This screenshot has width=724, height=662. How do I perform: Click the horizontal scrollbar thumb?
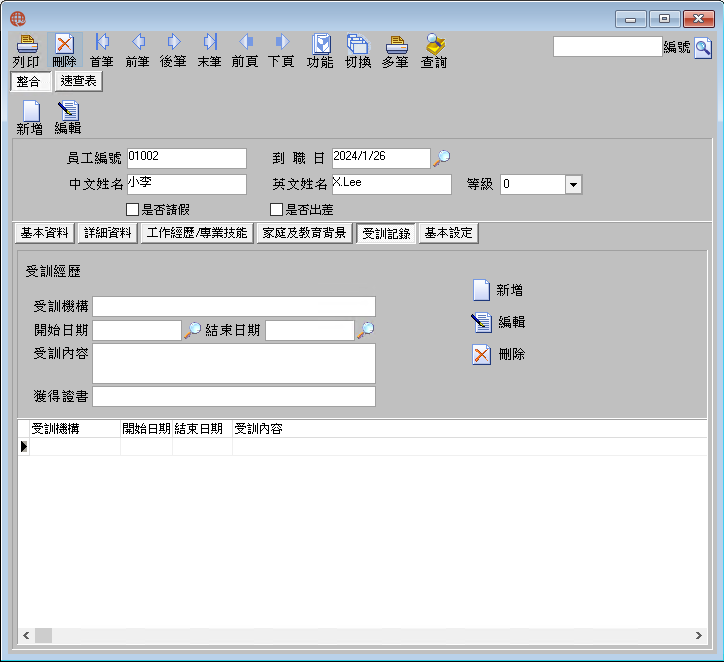43,636
